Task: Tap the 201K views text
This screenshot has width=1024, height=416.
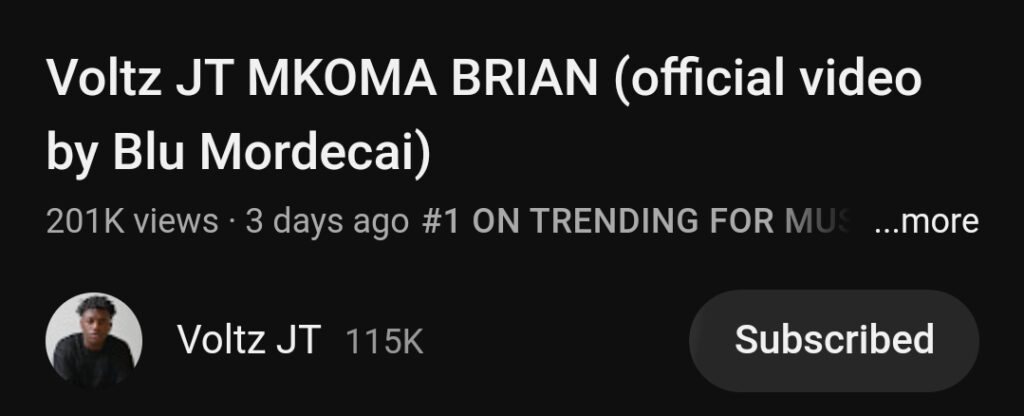Action: [x=131, y=221]
